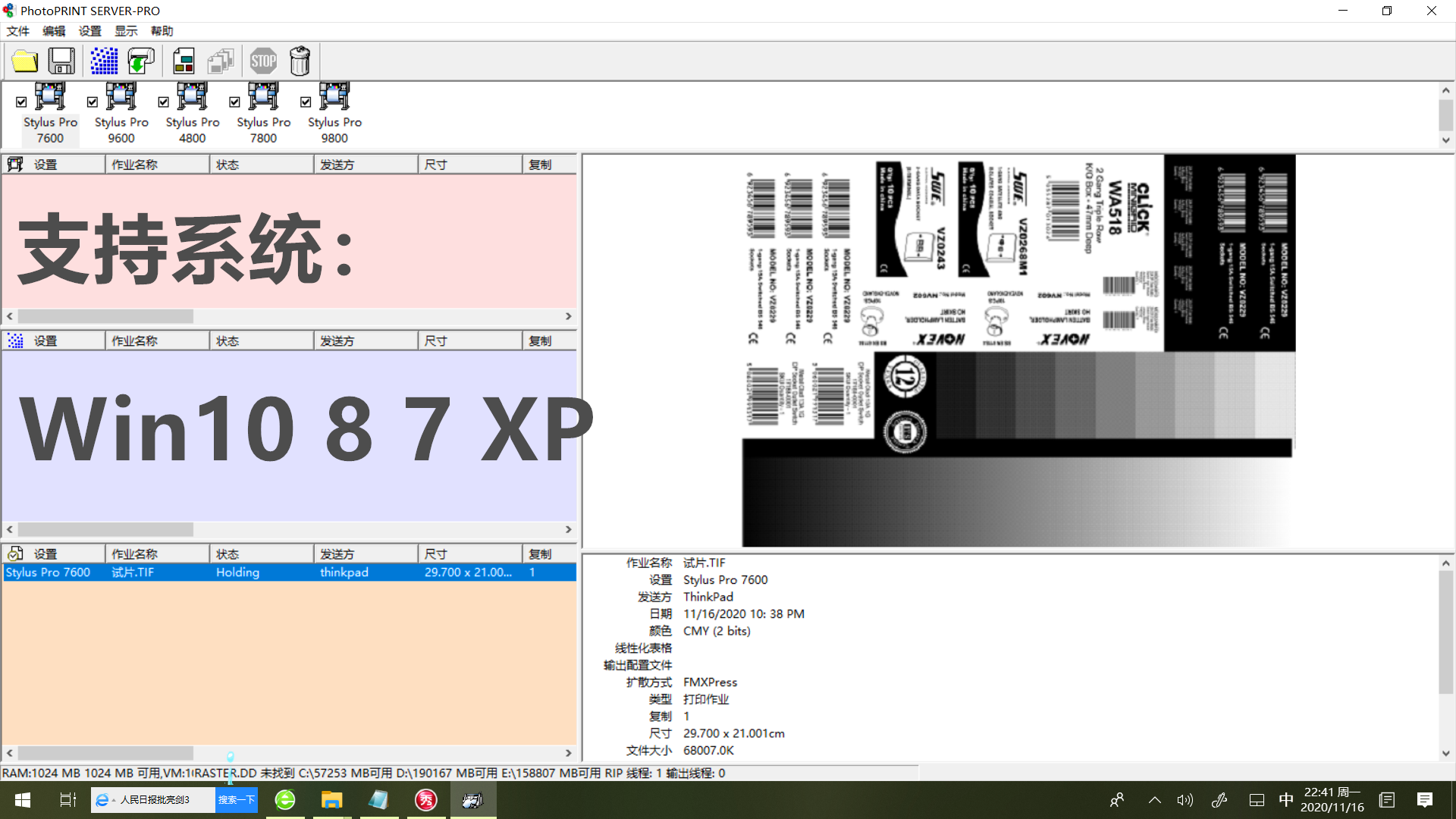Click the bottom queue panel right scroll arrow

(569, 753)
